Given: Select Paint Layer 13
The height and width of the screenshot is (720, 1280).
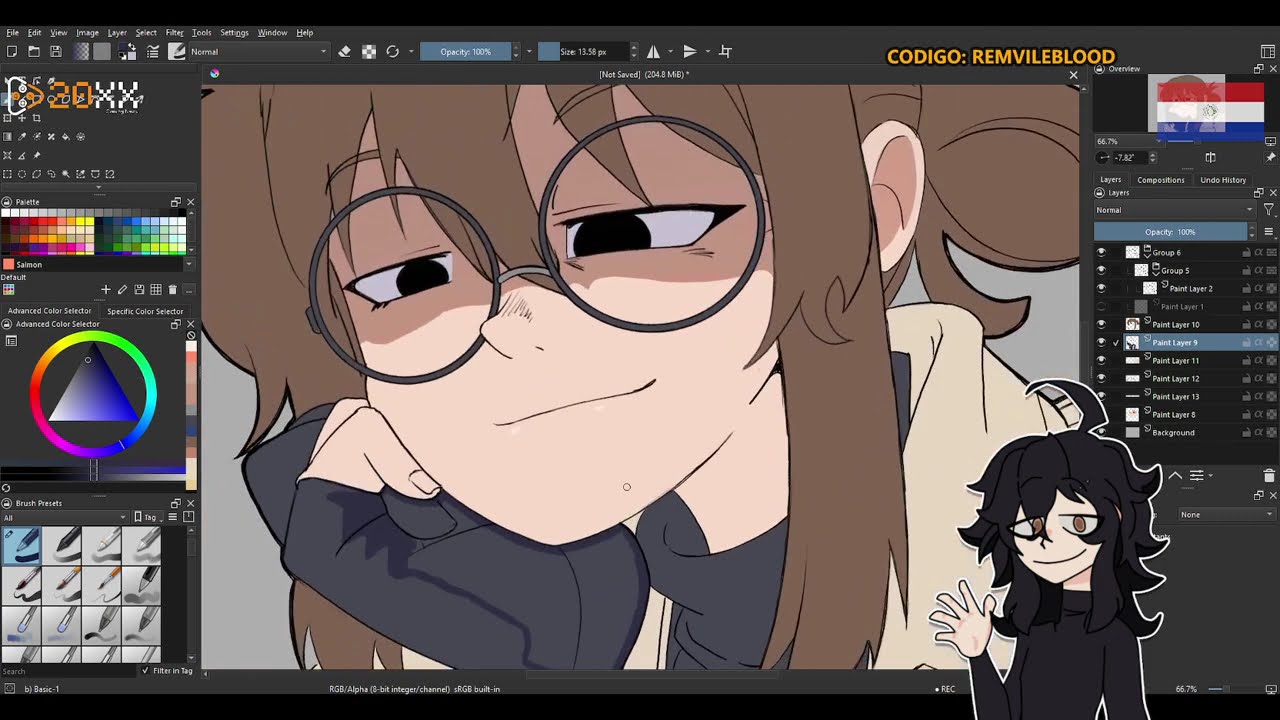Looking at the screenshot, I should point(1175,397).
